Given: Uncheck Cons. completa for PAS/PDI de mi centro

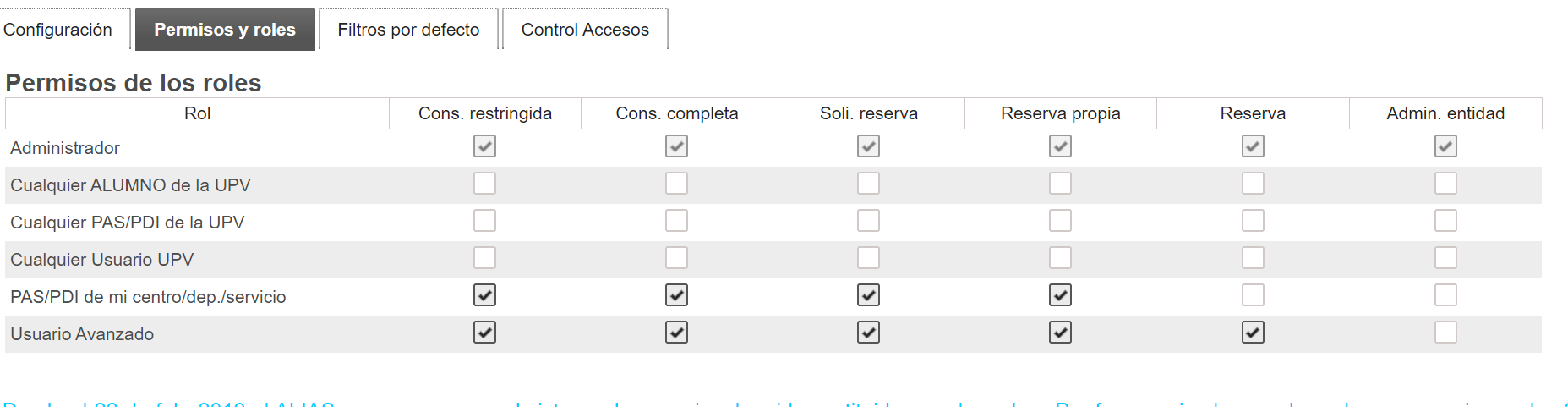Looking at the screenshot, I should pos(676,295).
